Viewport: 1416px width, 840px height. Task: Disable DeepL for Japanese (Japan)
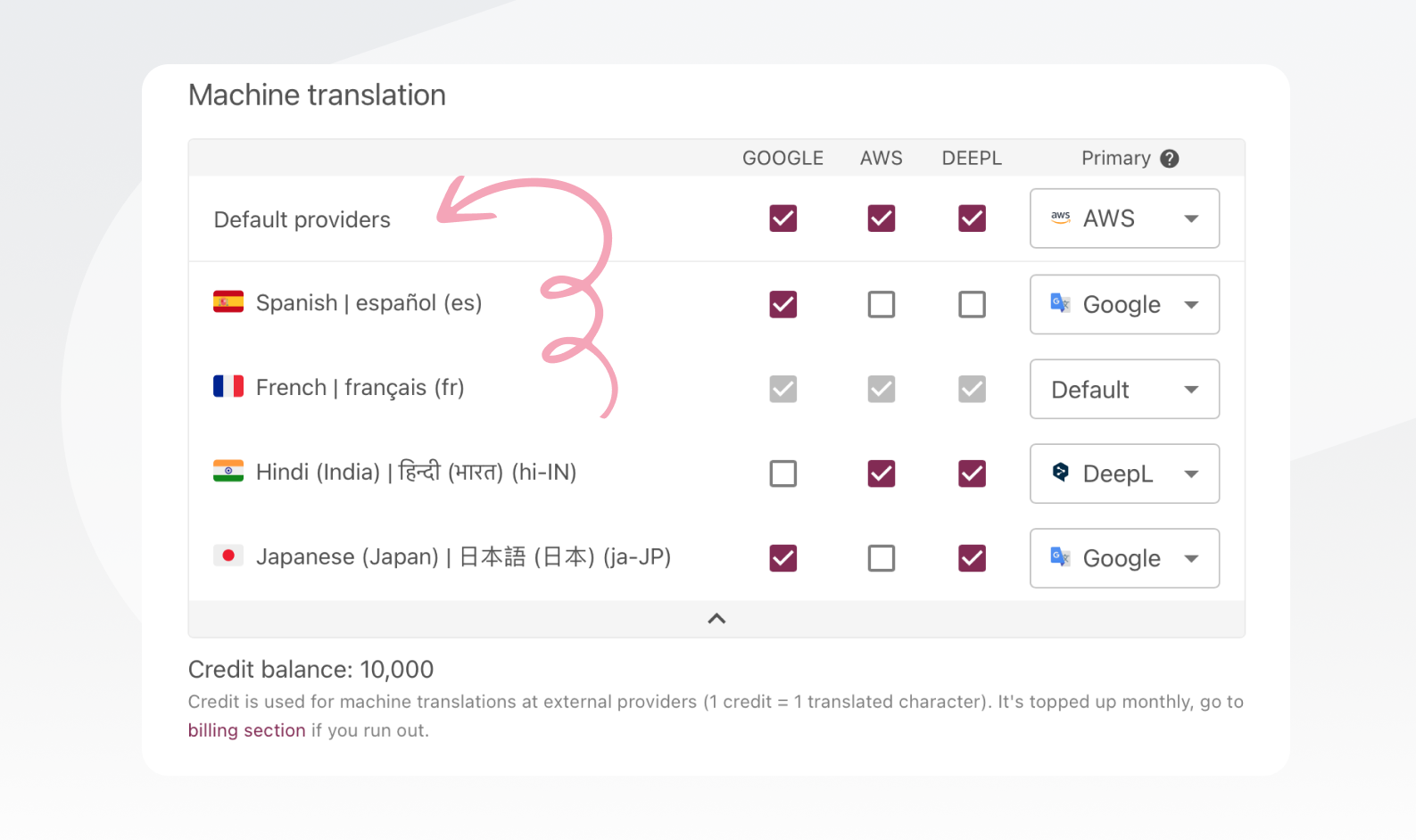tap(972, 558)
